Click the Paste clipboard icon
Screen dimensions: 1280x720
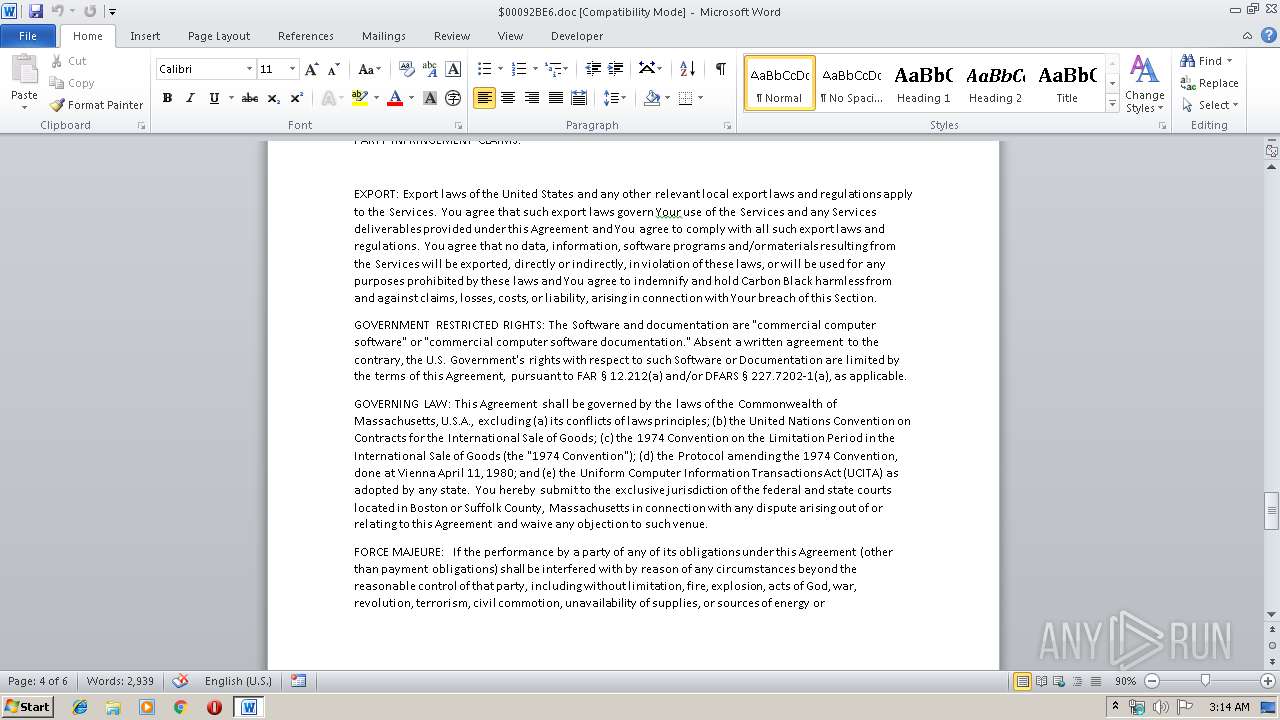(x=24, y=70)
